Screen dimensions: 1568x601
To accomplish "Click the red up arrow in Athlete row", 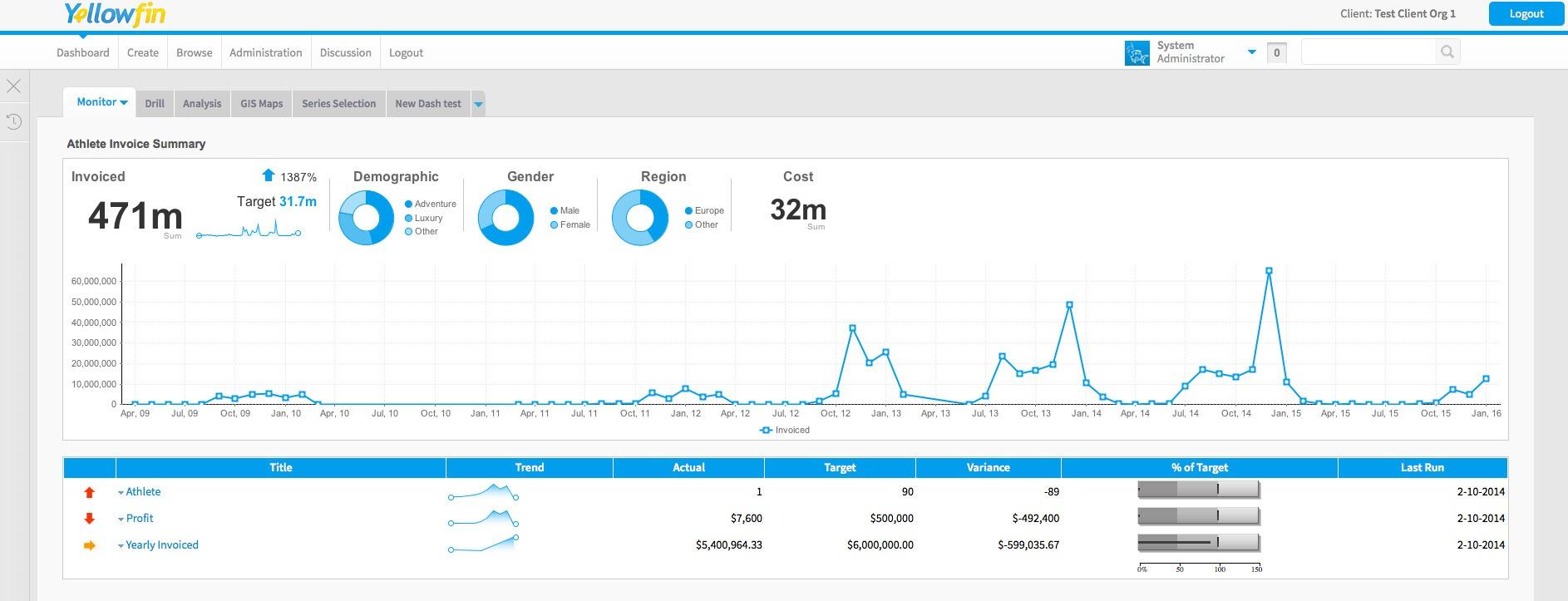I will click(90, 492).
